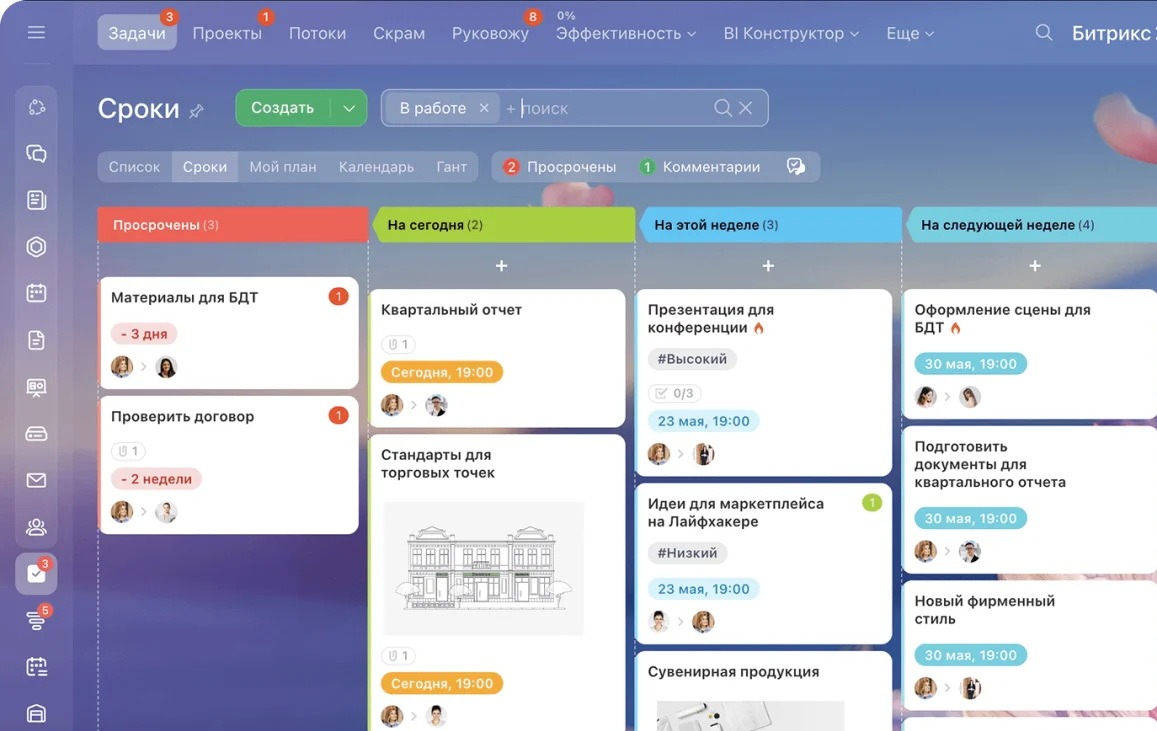
Task: Click the mark-comments-read icon after Комментарии
Action: point(796,167)
